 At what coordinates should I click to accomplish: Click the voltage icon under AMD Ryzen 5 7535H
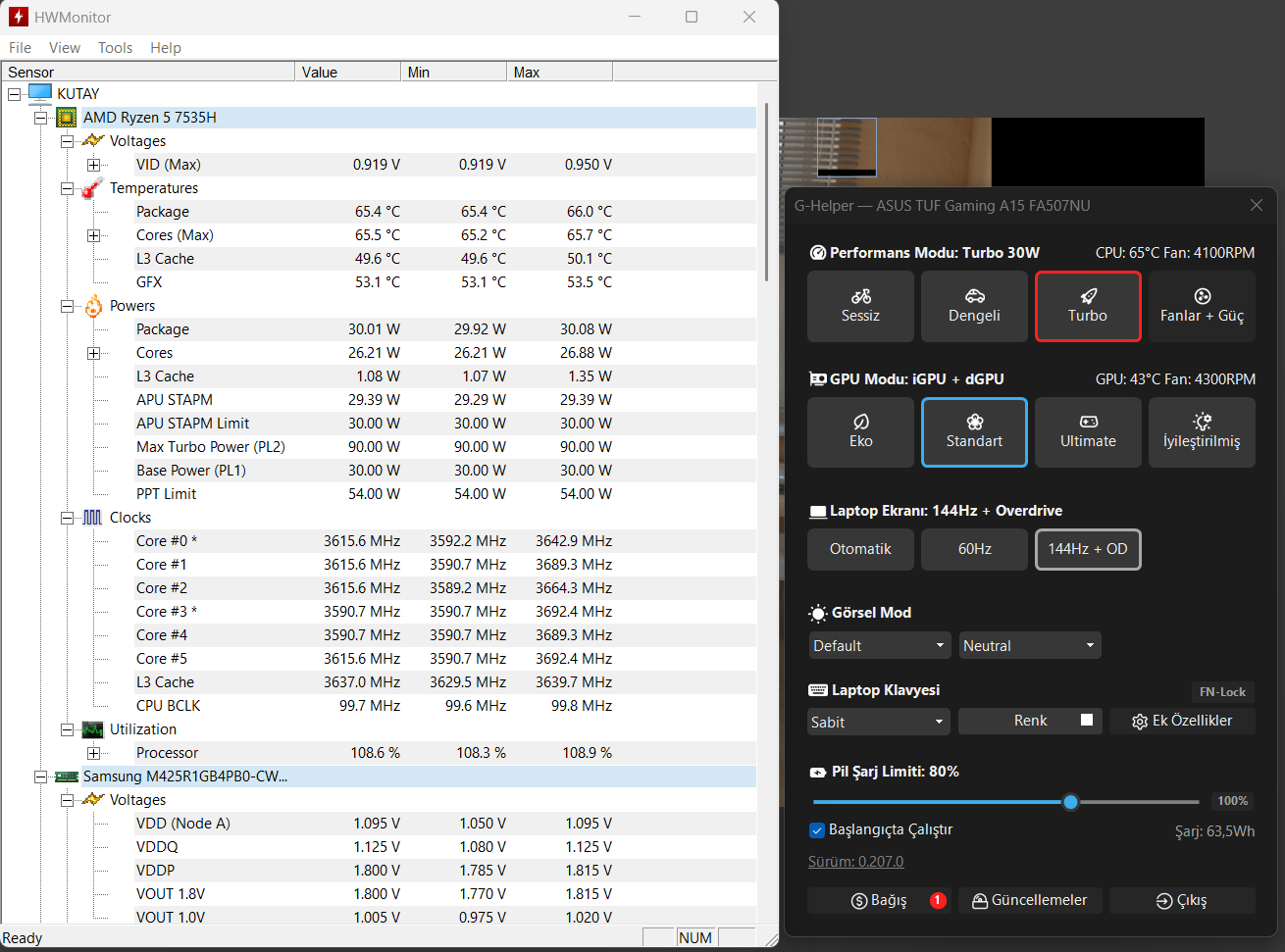pos(93,140)
